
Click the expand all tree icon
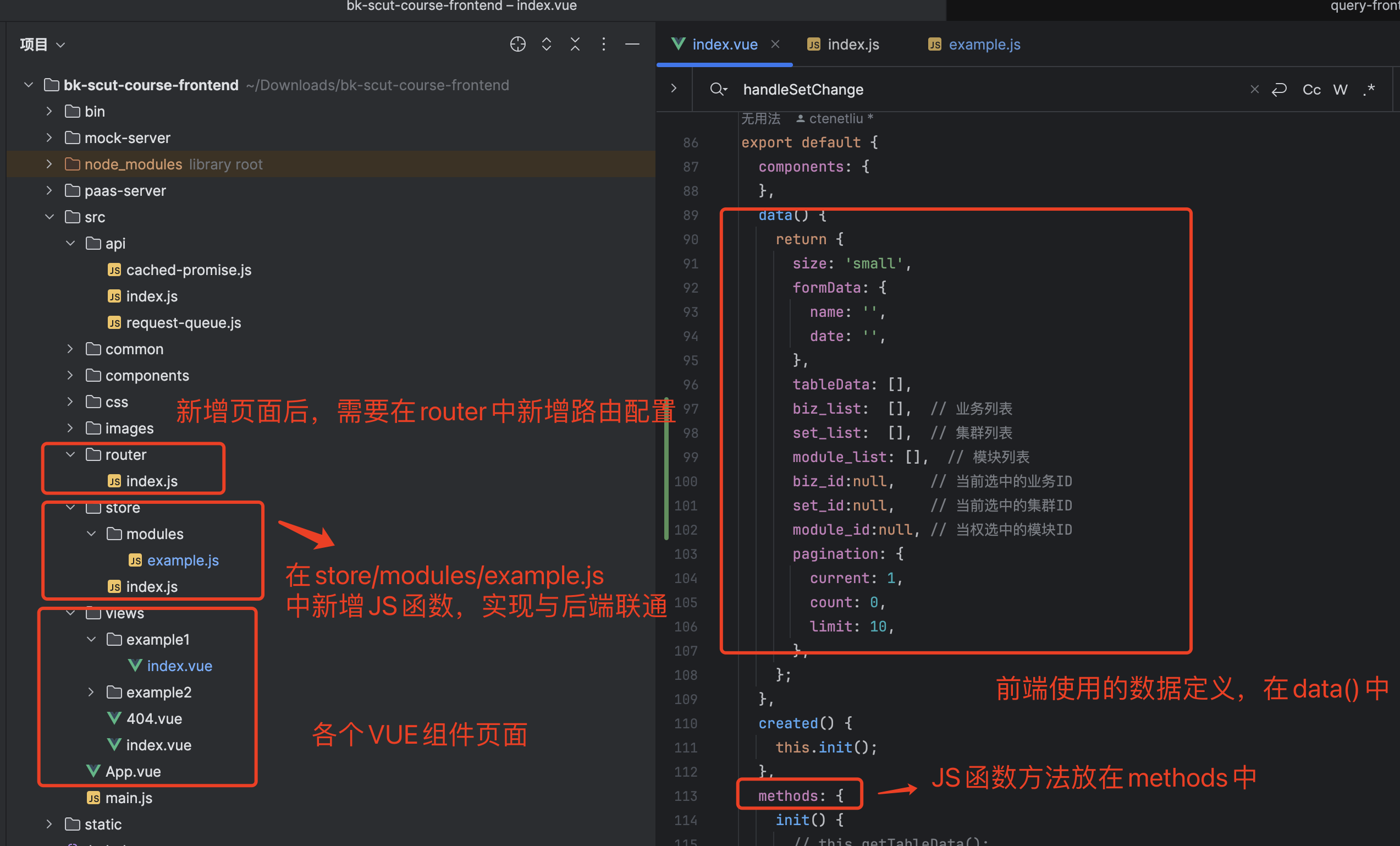tap(546, 45)
